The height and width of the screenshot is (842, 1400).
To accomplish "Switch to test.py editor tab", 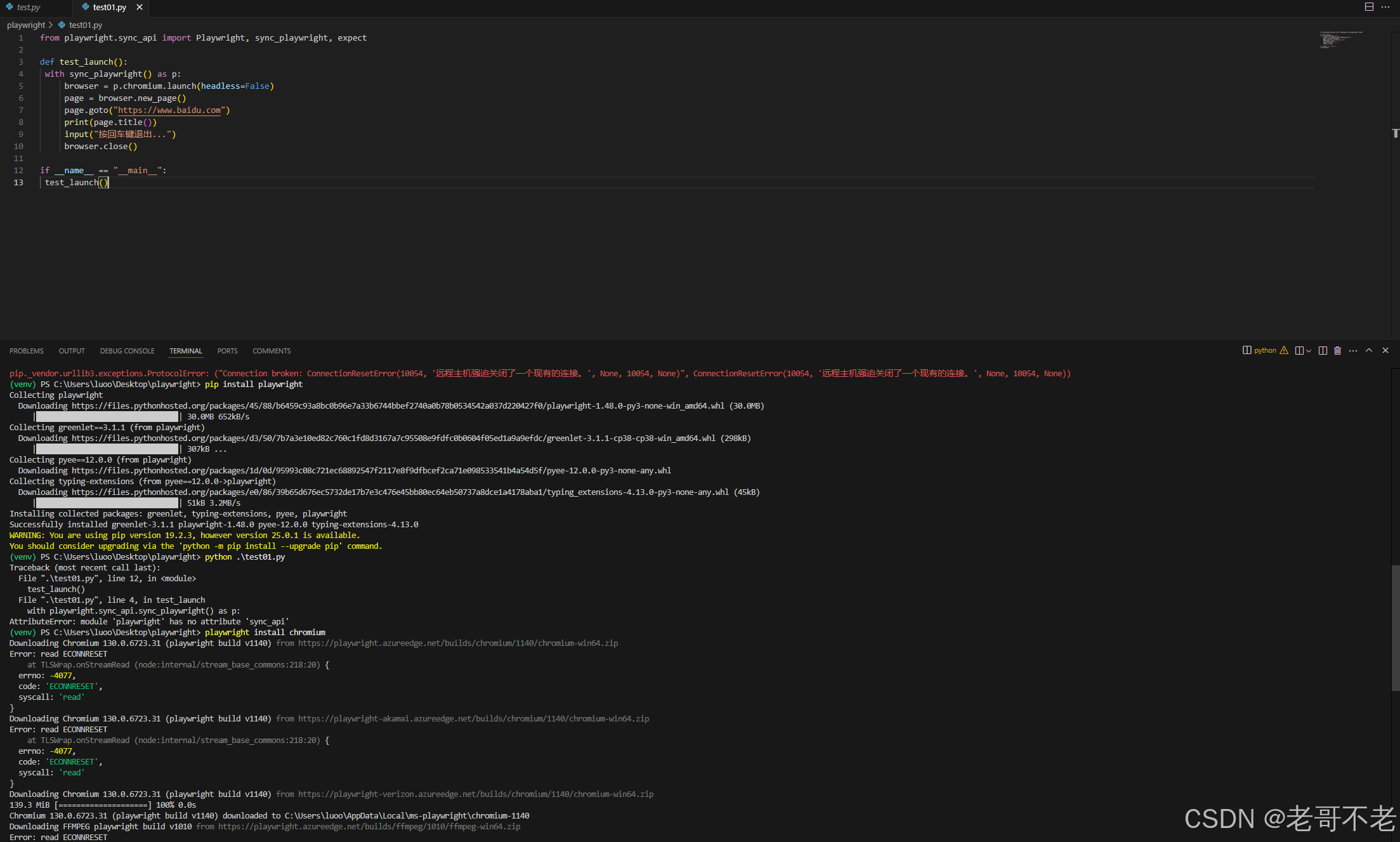I will [28, 7].
